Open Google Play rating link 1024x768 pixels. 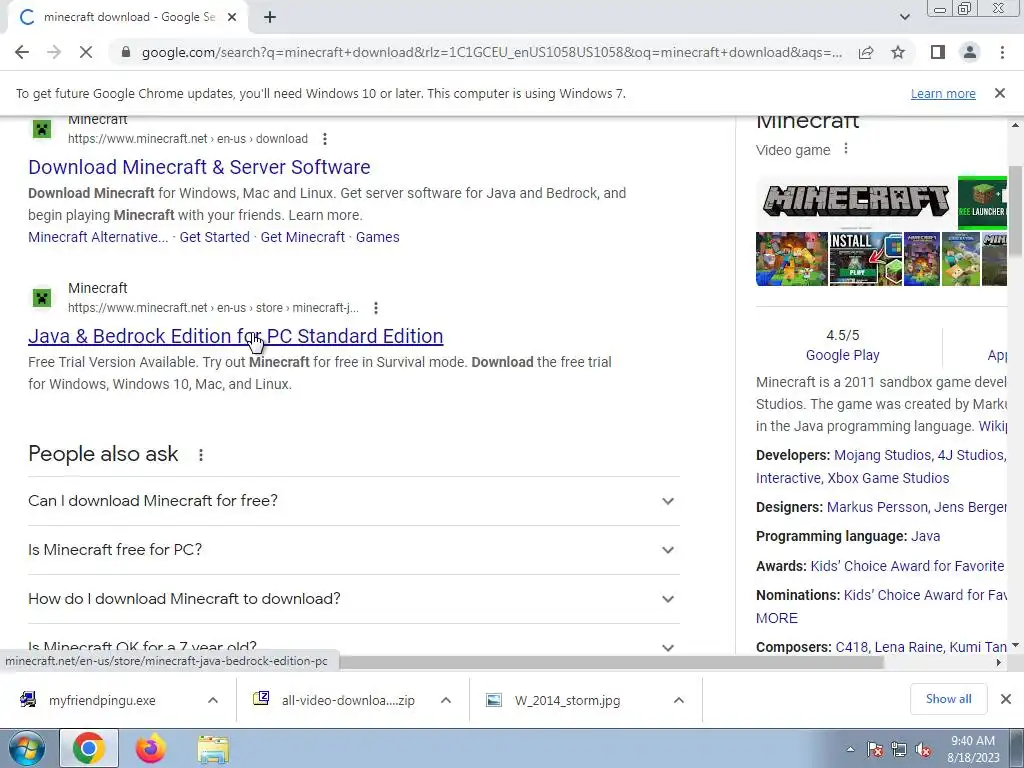[842, 355]
